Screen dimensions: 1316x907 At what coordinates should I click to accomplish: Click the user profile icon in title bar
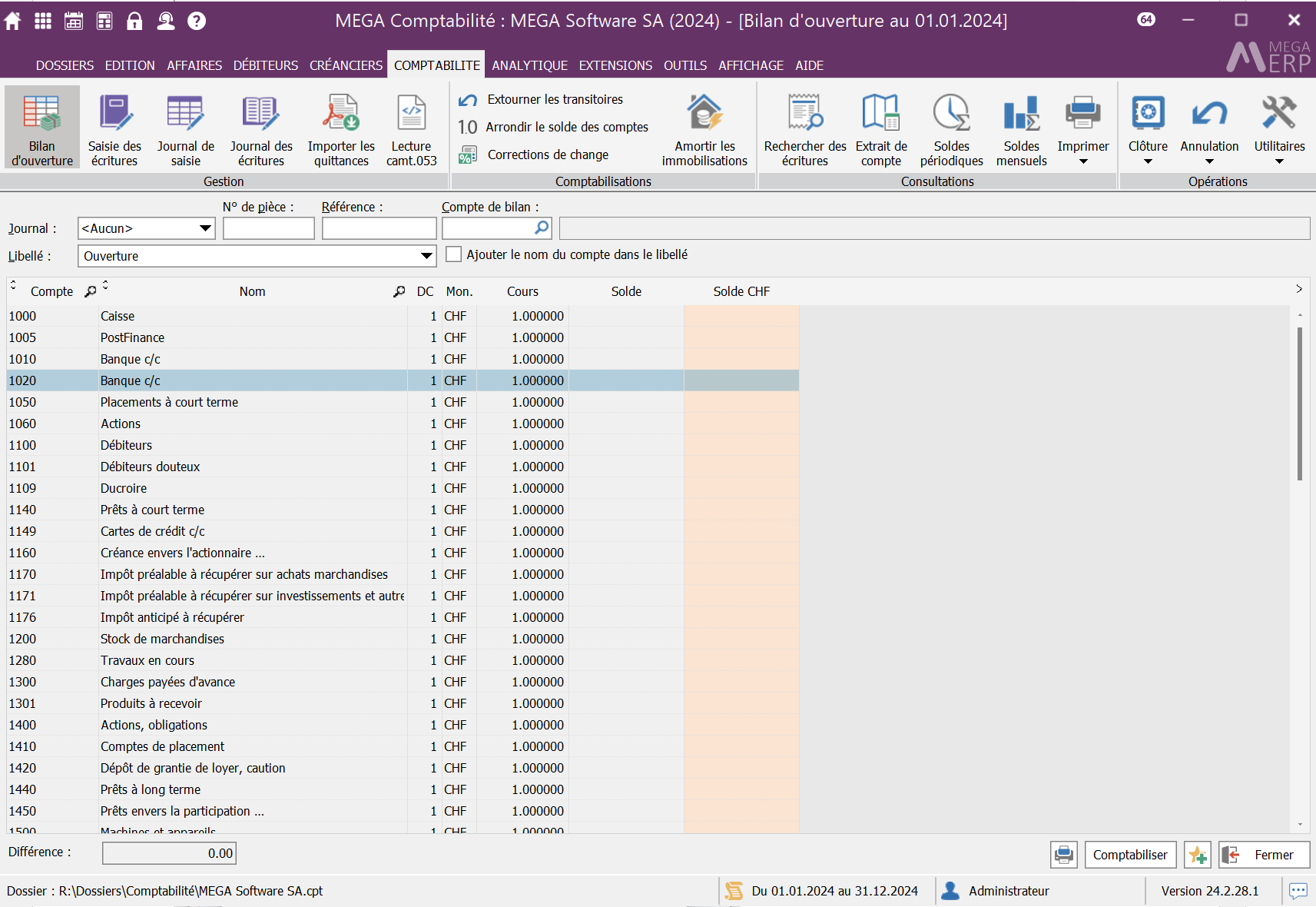[x=166, y=21]
